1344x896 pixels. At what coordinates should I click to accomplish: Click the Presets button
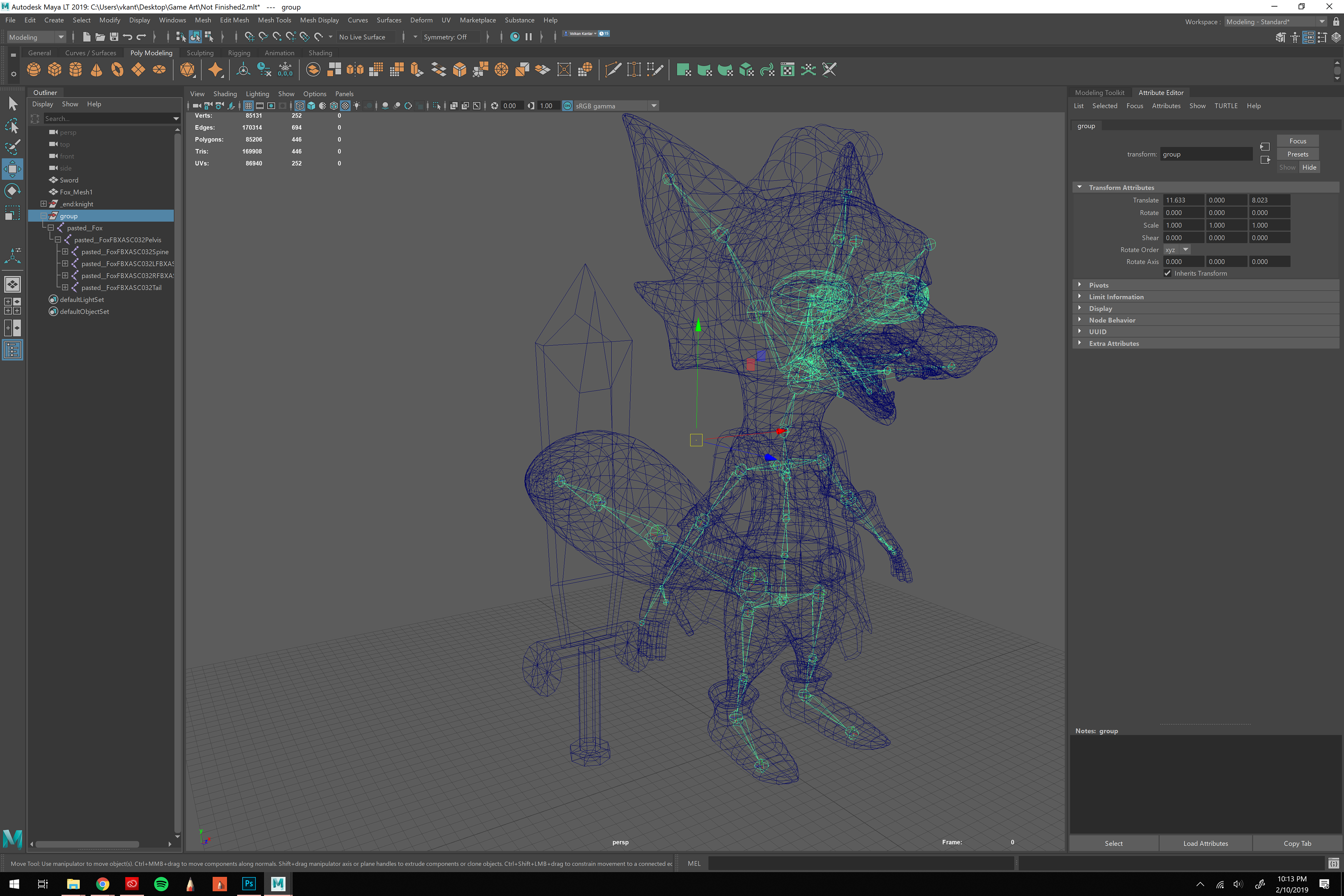(1297, 154)
